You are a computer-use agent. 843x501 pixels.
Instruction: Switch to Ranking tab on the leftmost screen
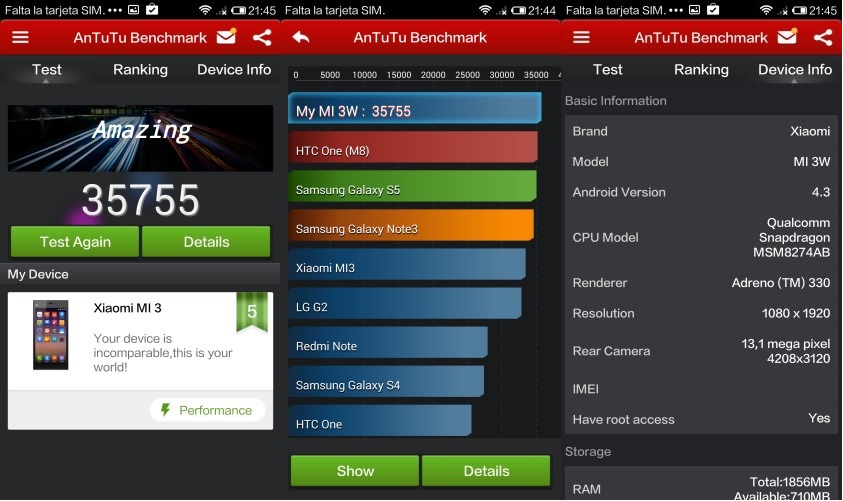click(x=140, y=70)
